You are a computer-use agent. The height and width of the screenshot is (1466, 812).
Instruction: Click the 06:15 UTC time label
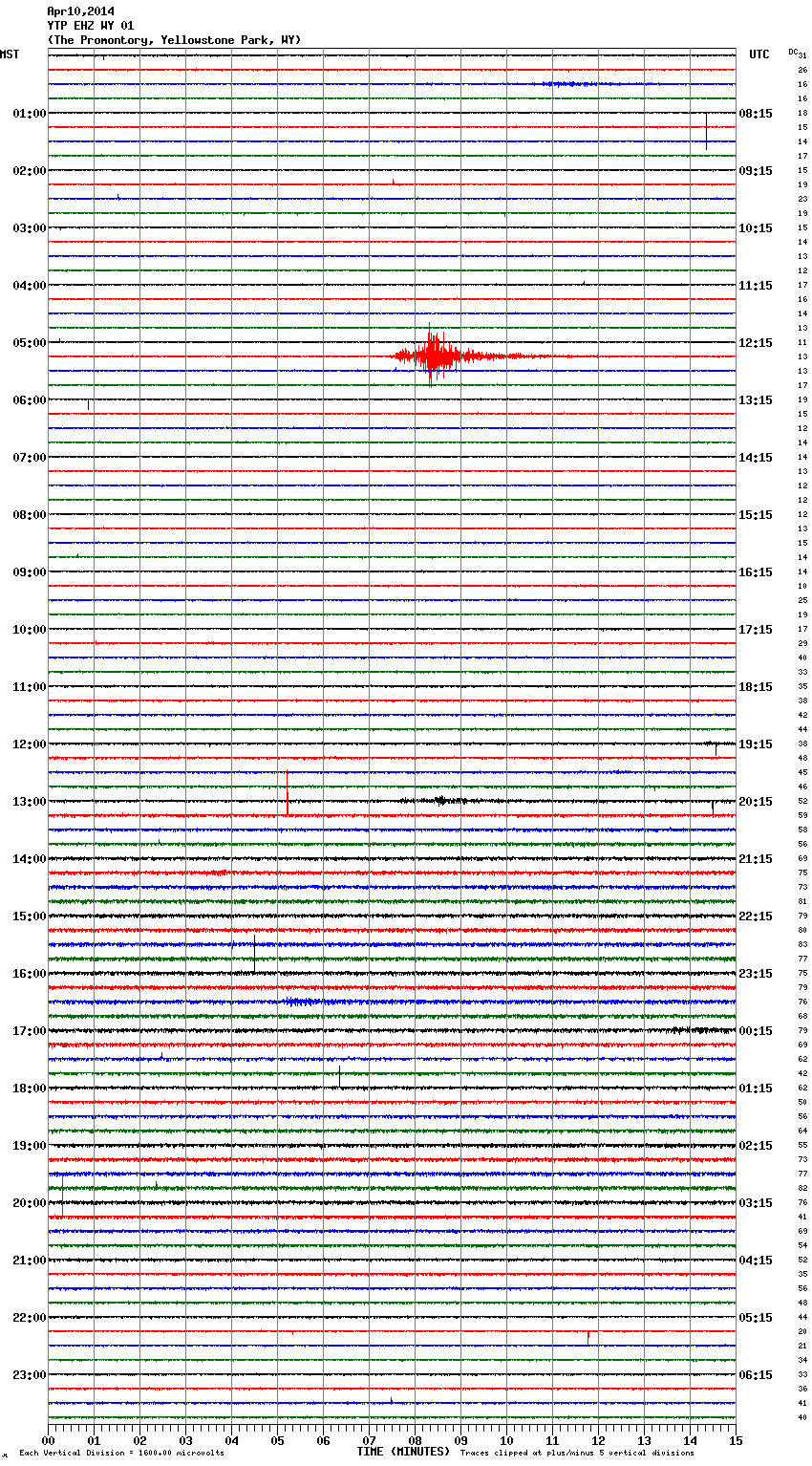[756, 1375]
